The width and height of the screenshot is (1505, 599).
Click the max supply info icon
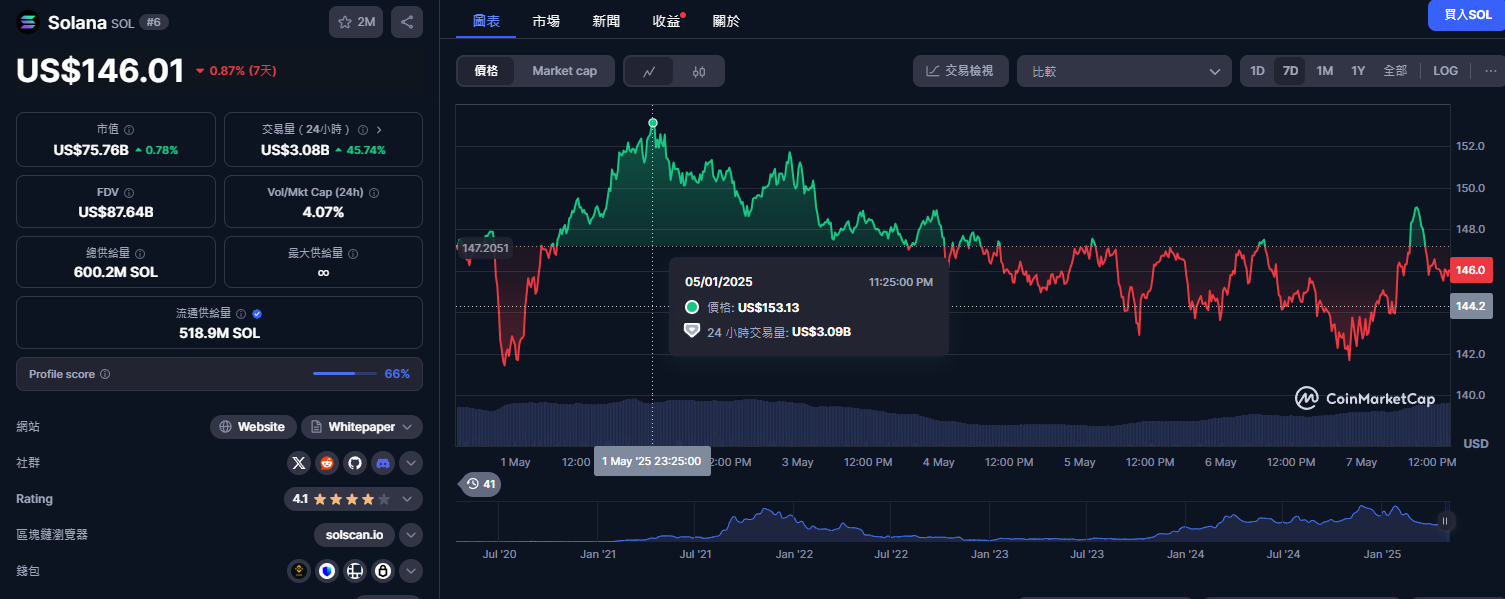[x=353, y=254]
